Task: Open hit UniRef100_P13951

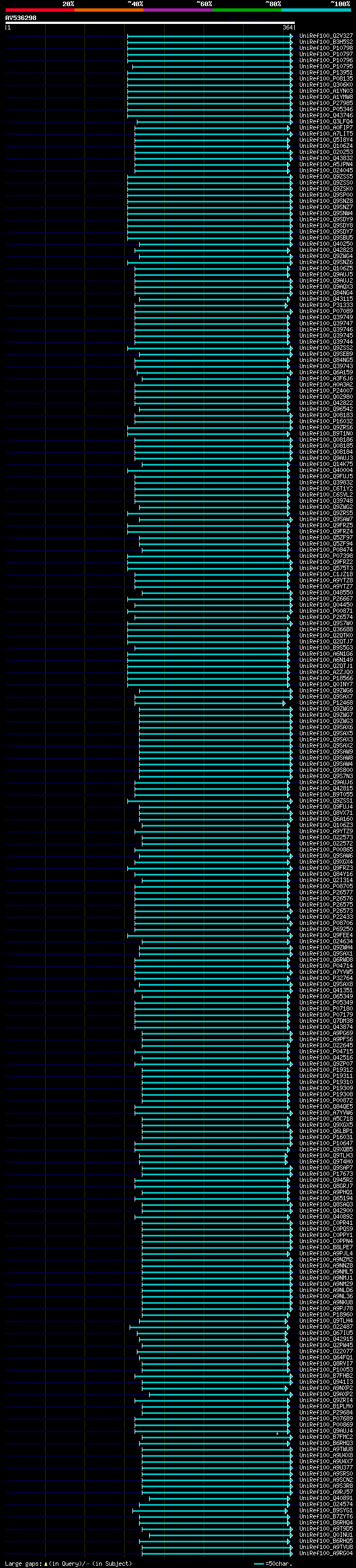Action: pyautogui.click(x=326, y=72)
